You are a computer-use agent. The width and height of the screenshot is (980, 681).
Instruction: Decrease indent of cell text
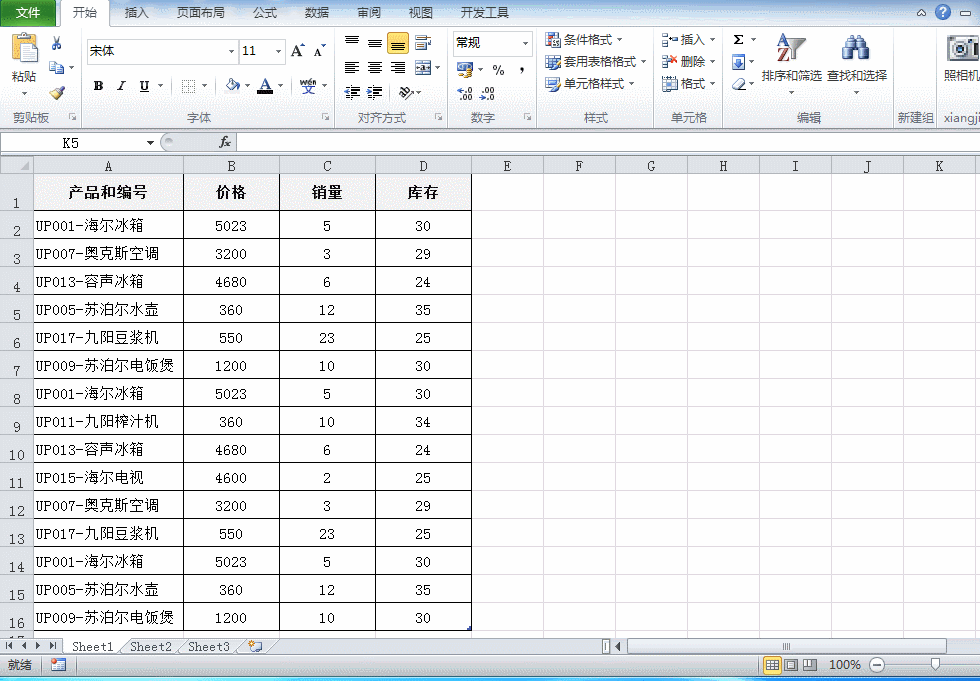click(x=352, y=92)
